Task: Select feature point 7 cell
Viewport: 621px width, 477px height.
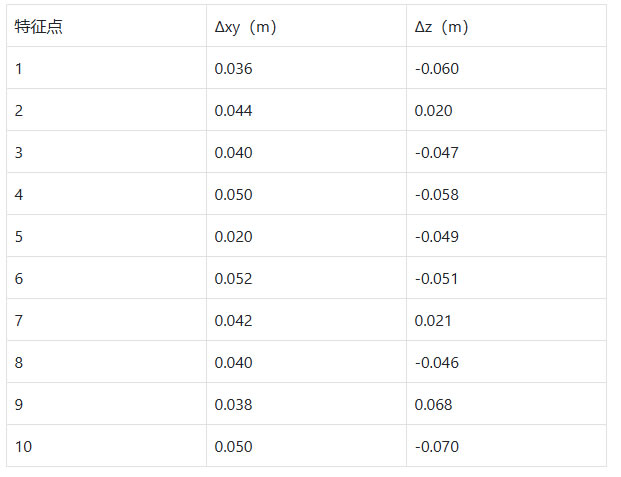Action: click(x=19, y=321)
